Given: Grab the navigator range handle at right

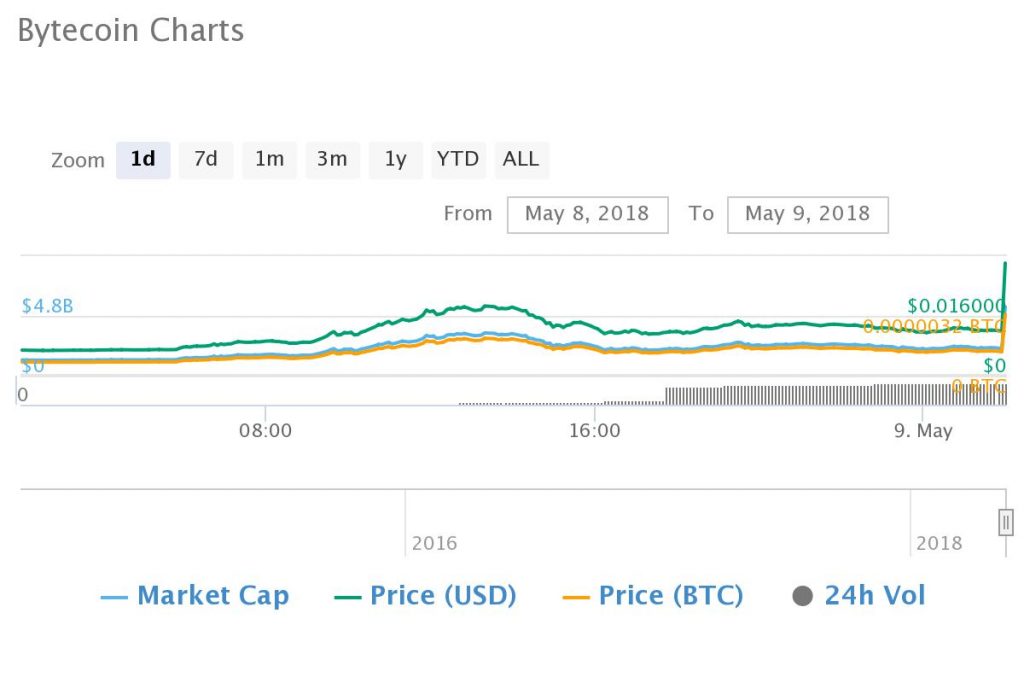Looking at the screenshot, I should tap(1006, 522).
